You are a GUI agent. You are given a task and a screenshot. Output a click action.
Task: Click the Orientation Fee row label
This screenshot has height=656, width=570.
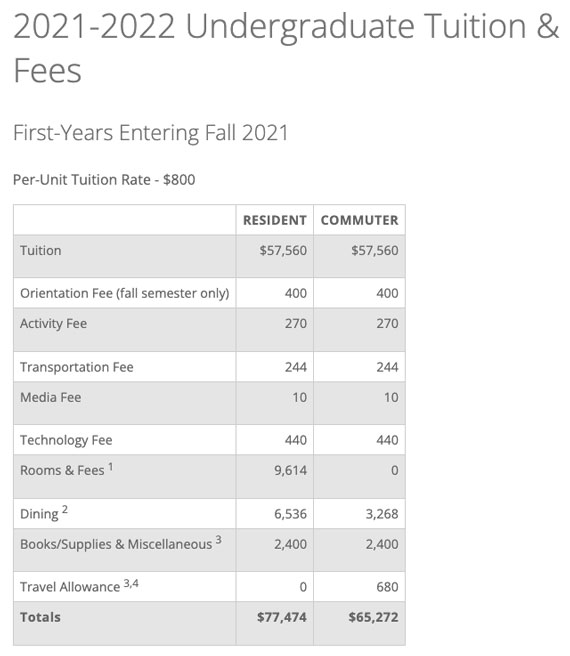coord(125,293)
